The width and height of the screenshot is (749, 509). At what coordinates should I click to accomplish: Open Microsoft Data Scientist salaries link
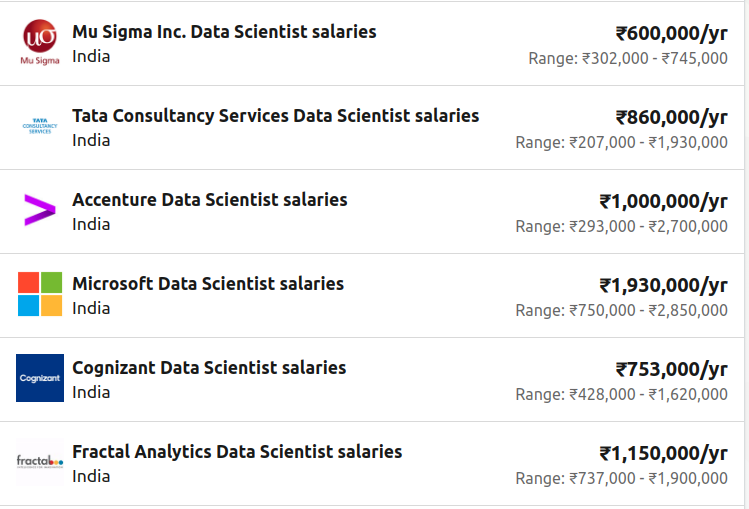point(207,284)
